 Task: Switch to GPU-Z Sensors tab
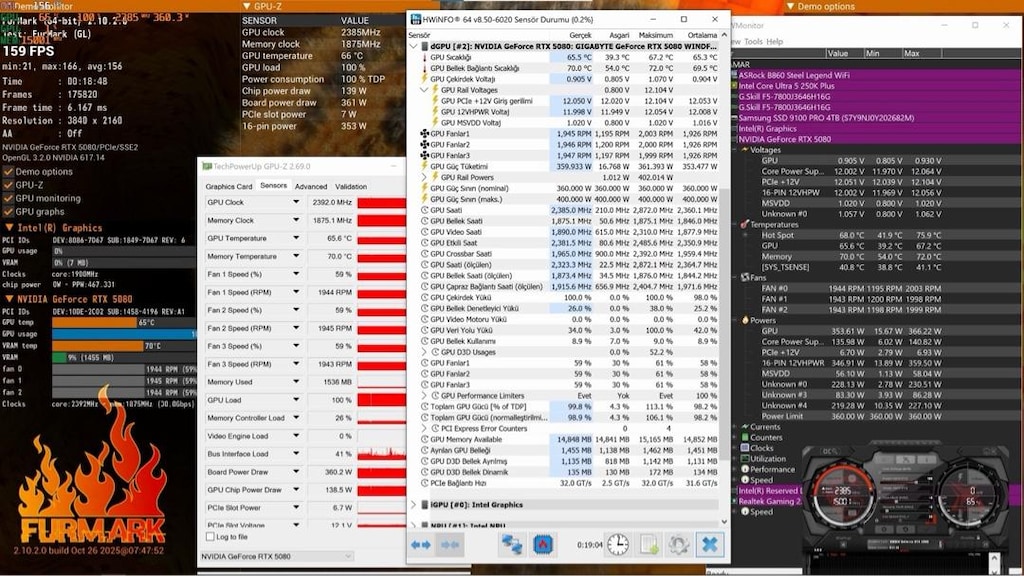point(273,185)
